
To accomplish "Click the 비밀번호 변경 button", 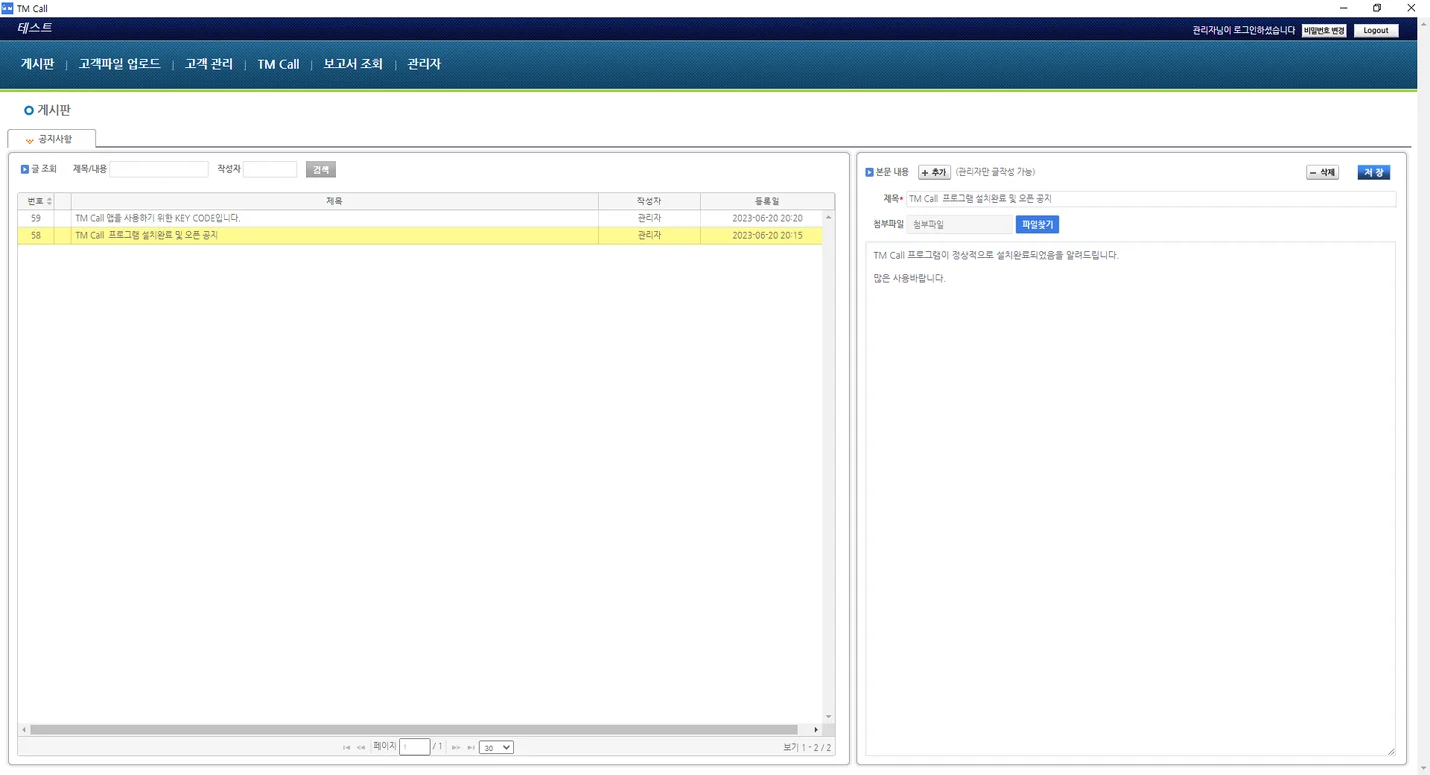I will tap(1324, 30).
